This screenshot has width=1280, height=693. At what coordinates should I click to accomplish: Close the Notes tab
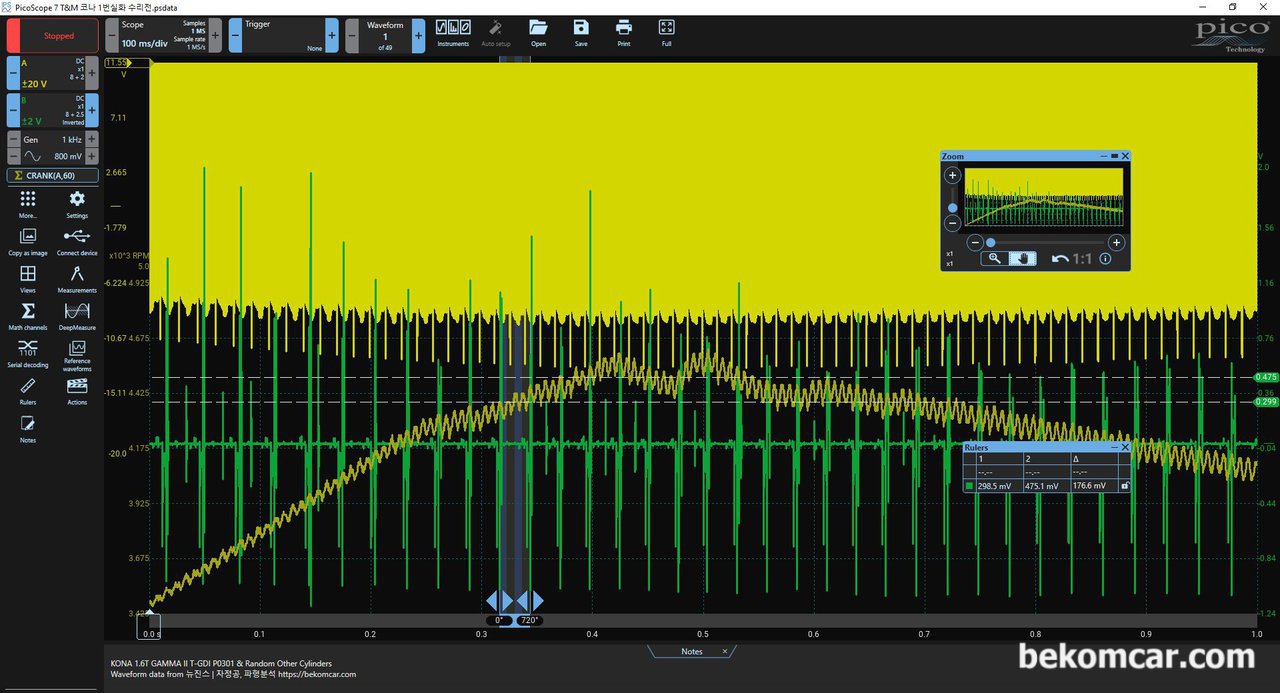[x=726, y=651]
